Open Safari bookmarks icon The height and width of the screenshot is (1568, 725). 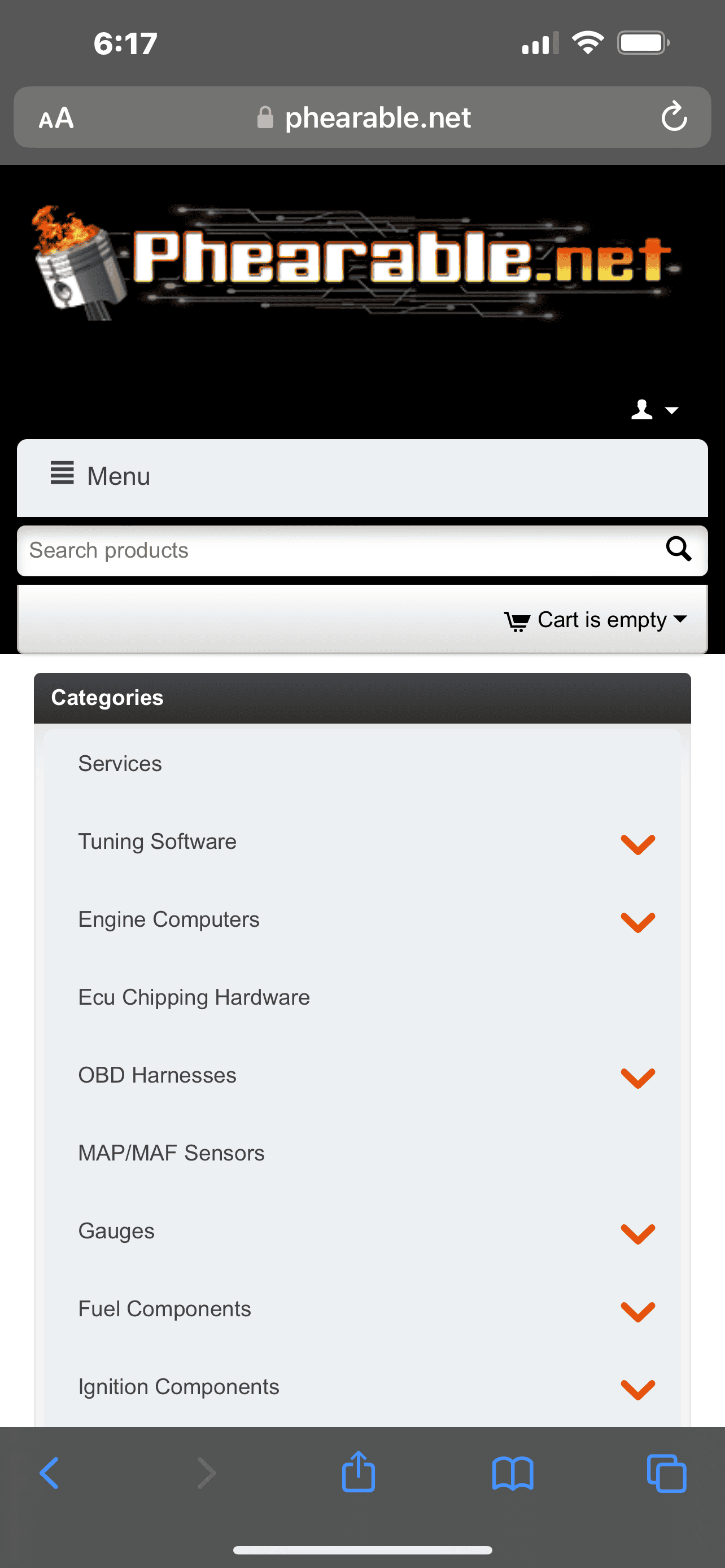513,1474
